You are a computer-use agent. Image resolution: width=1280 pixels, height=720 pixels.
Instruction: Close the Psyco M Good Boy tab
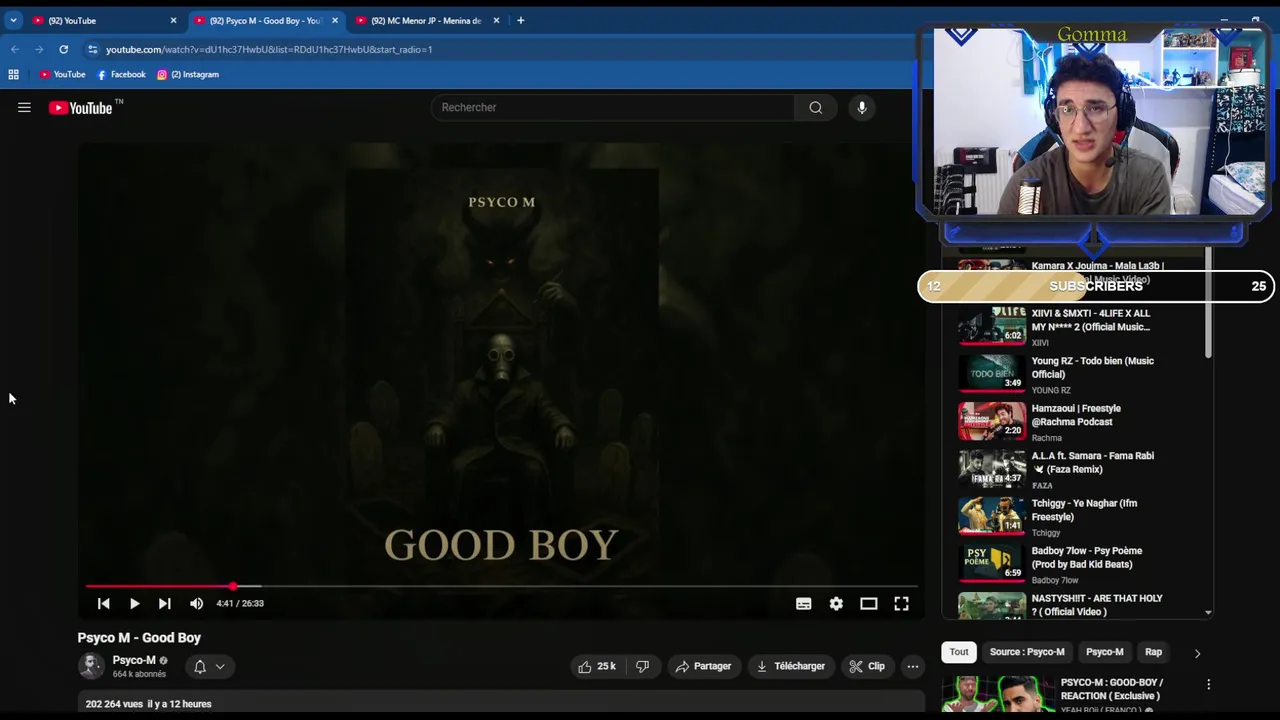coord(334,20)
